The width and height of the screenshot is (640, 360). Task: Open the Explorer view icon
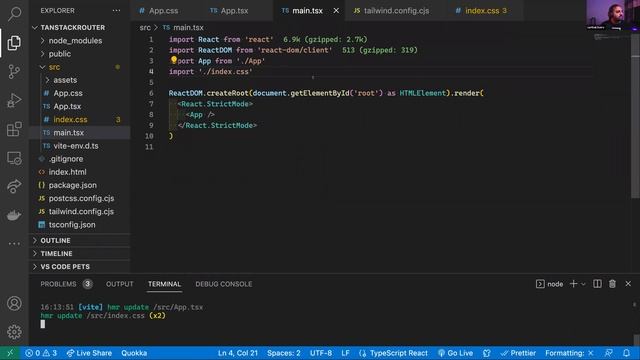14,42
